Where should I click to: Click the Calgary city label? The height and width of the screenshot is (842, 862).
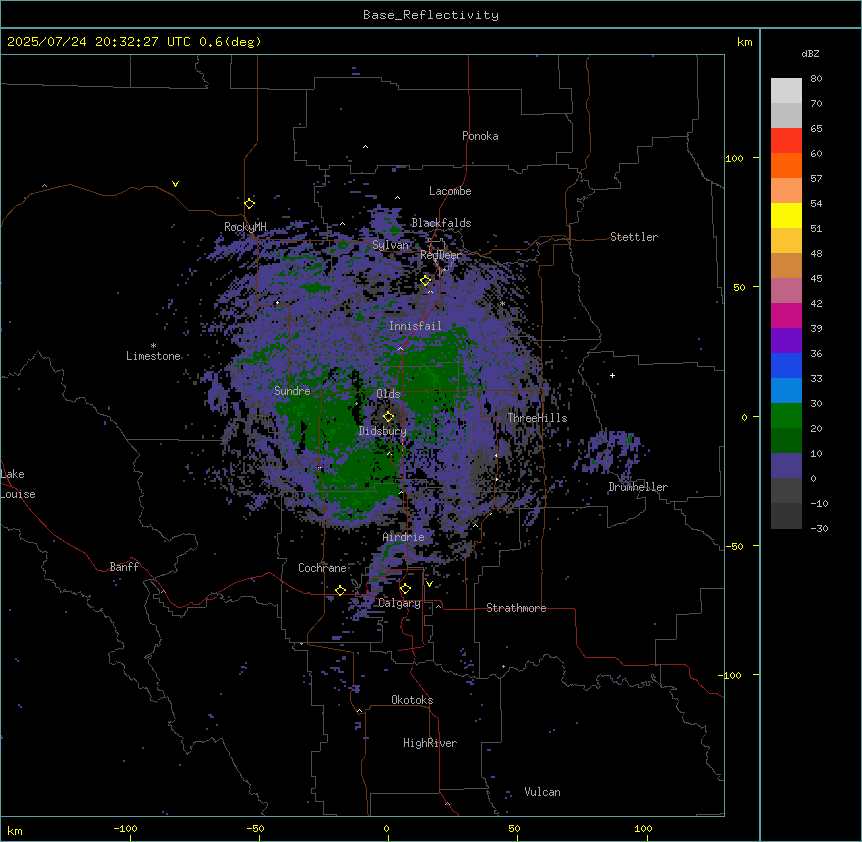399,603
